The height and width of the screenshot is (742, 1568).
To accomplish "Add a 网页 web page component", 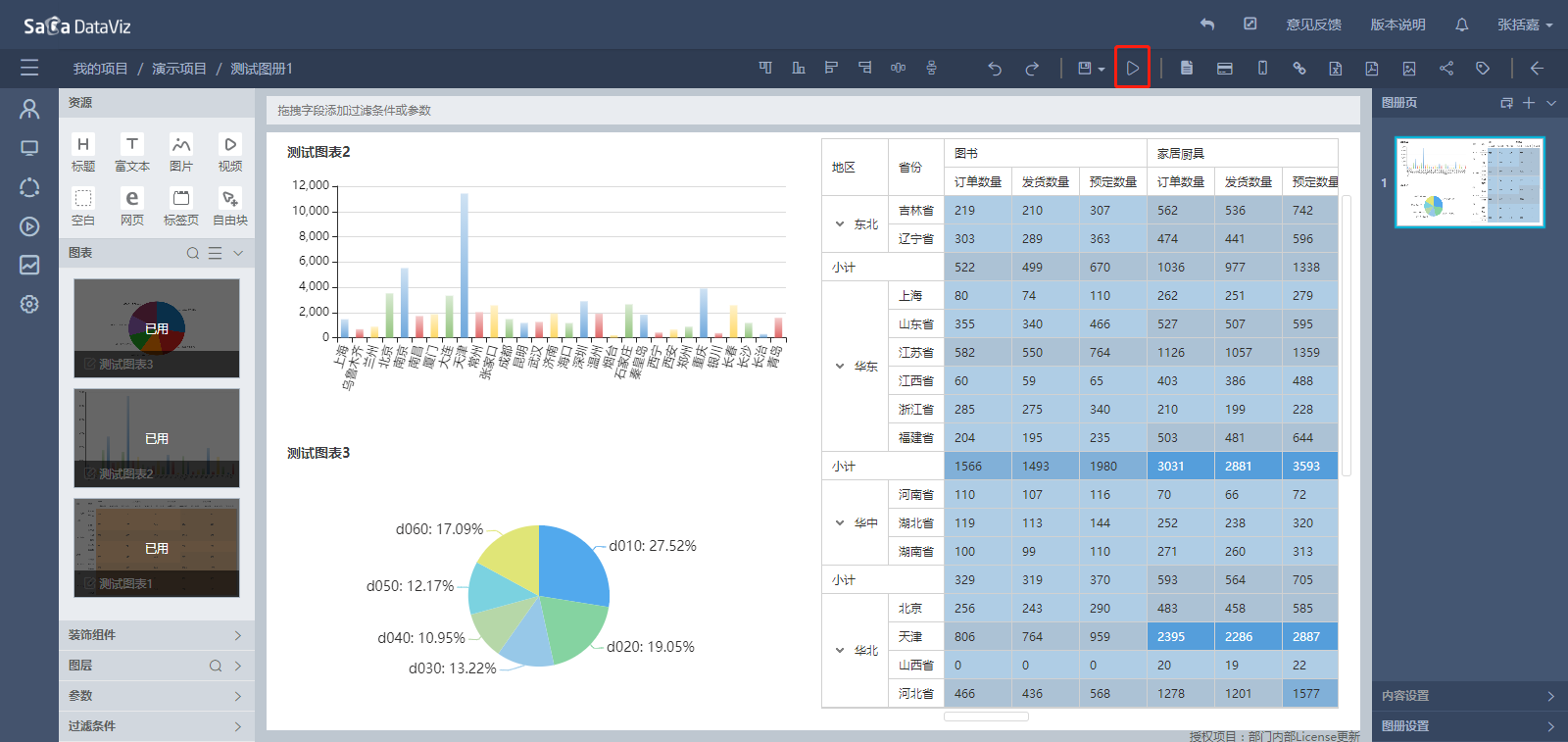I will pos(132,207).
